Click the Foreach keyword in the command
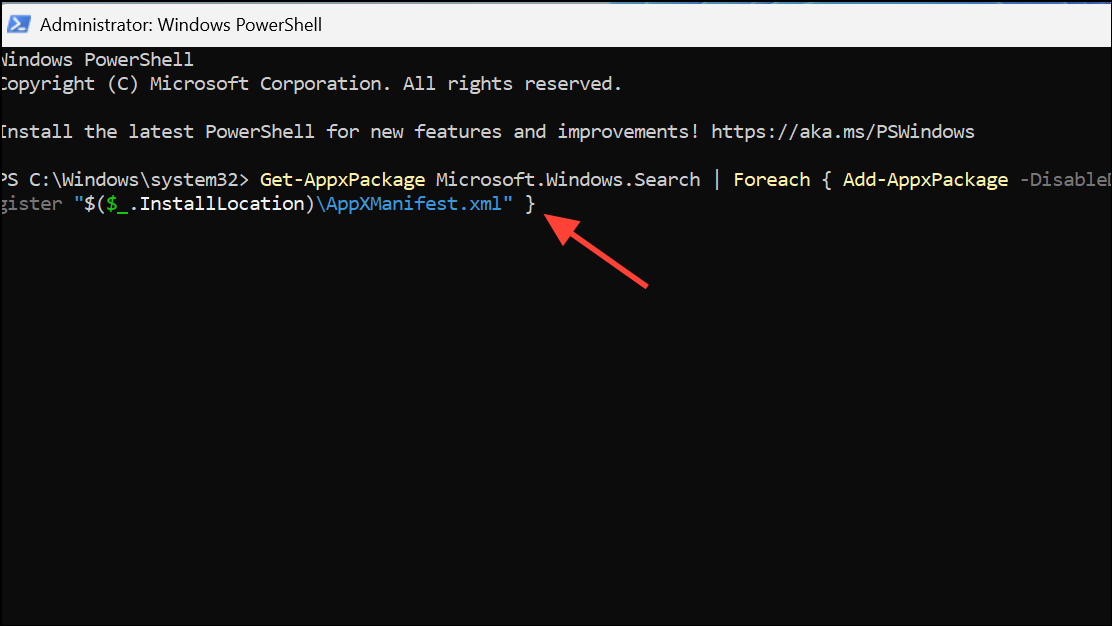This screenshot has height=626, width=1112. tap(770, 179)
